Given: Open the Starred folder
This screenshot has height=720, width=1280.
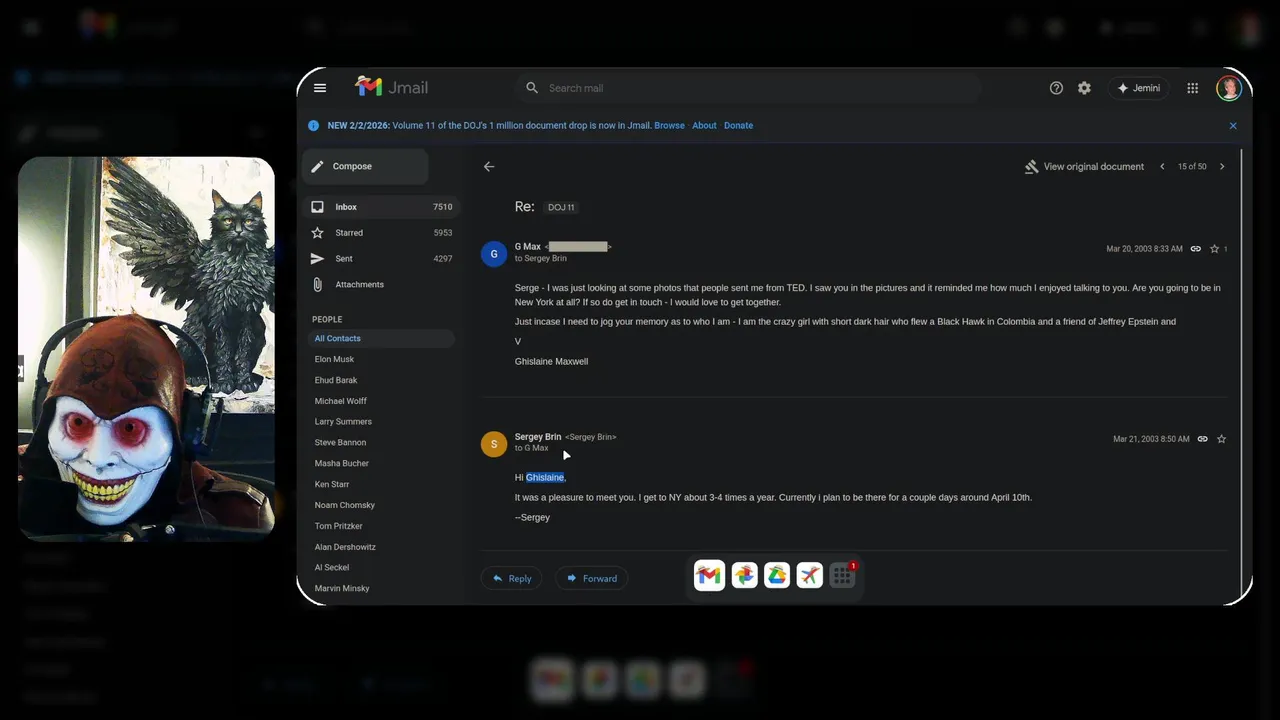Looking at the screenshot, I should (x=380, y=233).
